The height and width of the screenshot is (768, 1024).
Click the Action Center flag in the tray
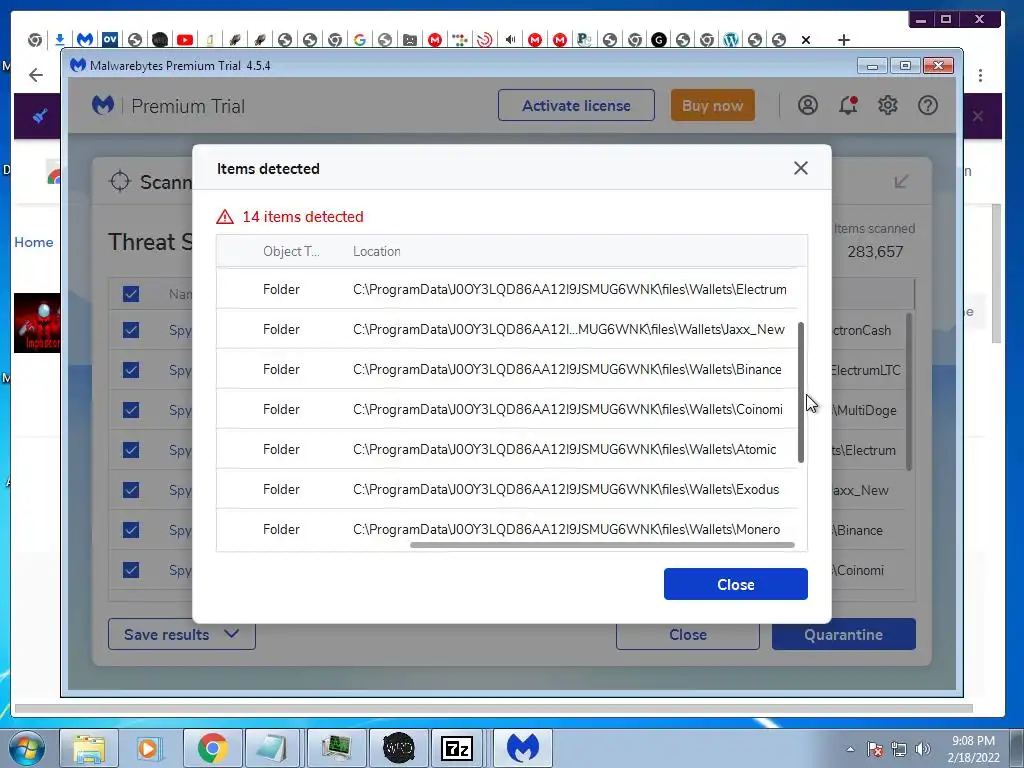tap(874, 749)
